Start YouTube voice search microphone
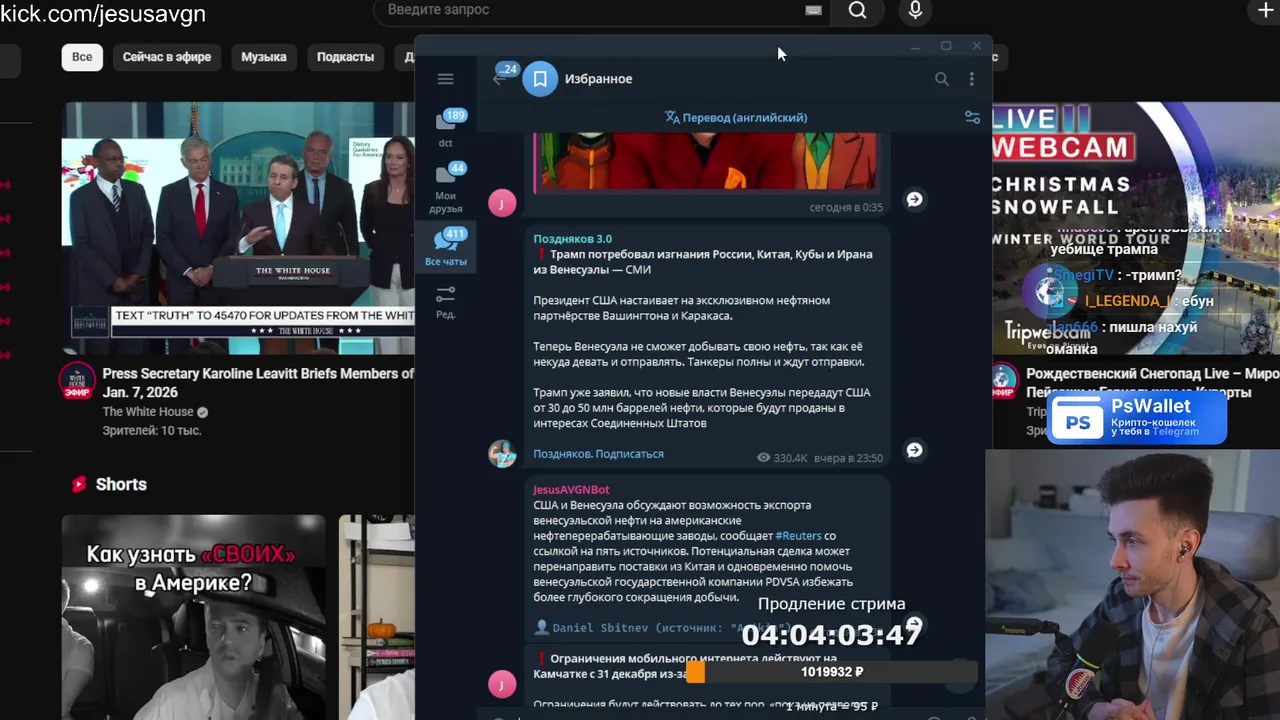This screenshot has height=720, width=1280. tap(915, 10)
